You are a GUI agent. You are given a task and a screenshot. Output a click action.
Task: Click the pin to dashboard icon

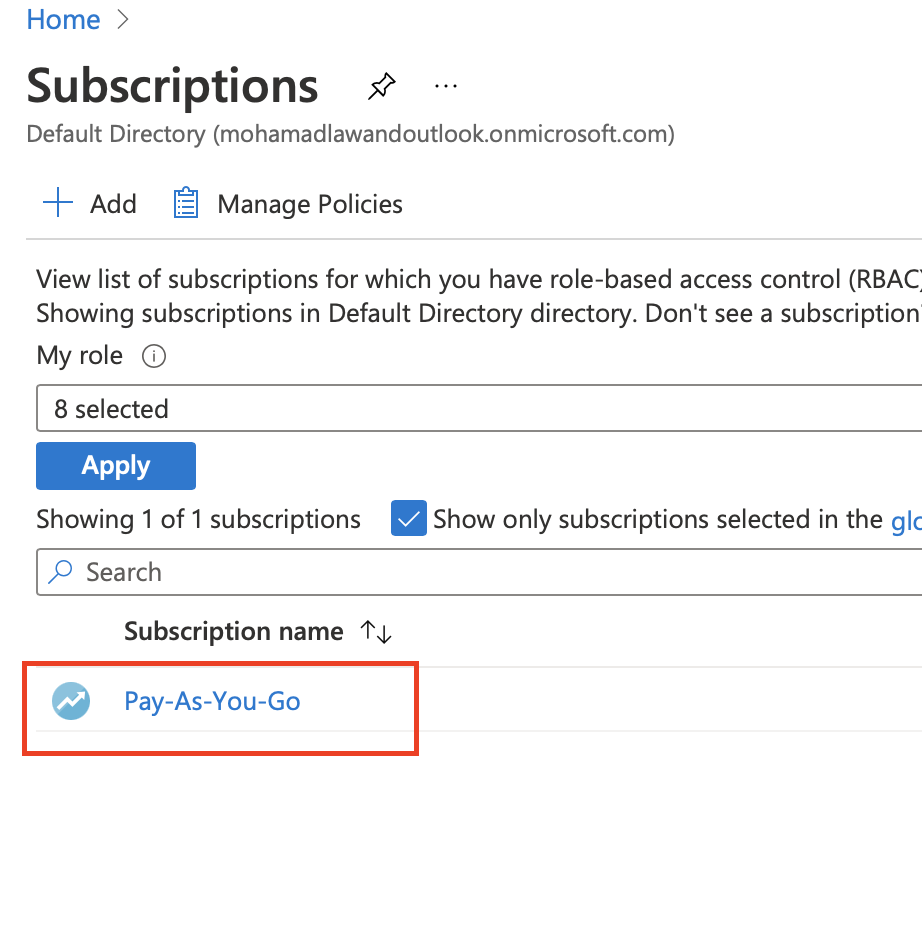point(381,88)
